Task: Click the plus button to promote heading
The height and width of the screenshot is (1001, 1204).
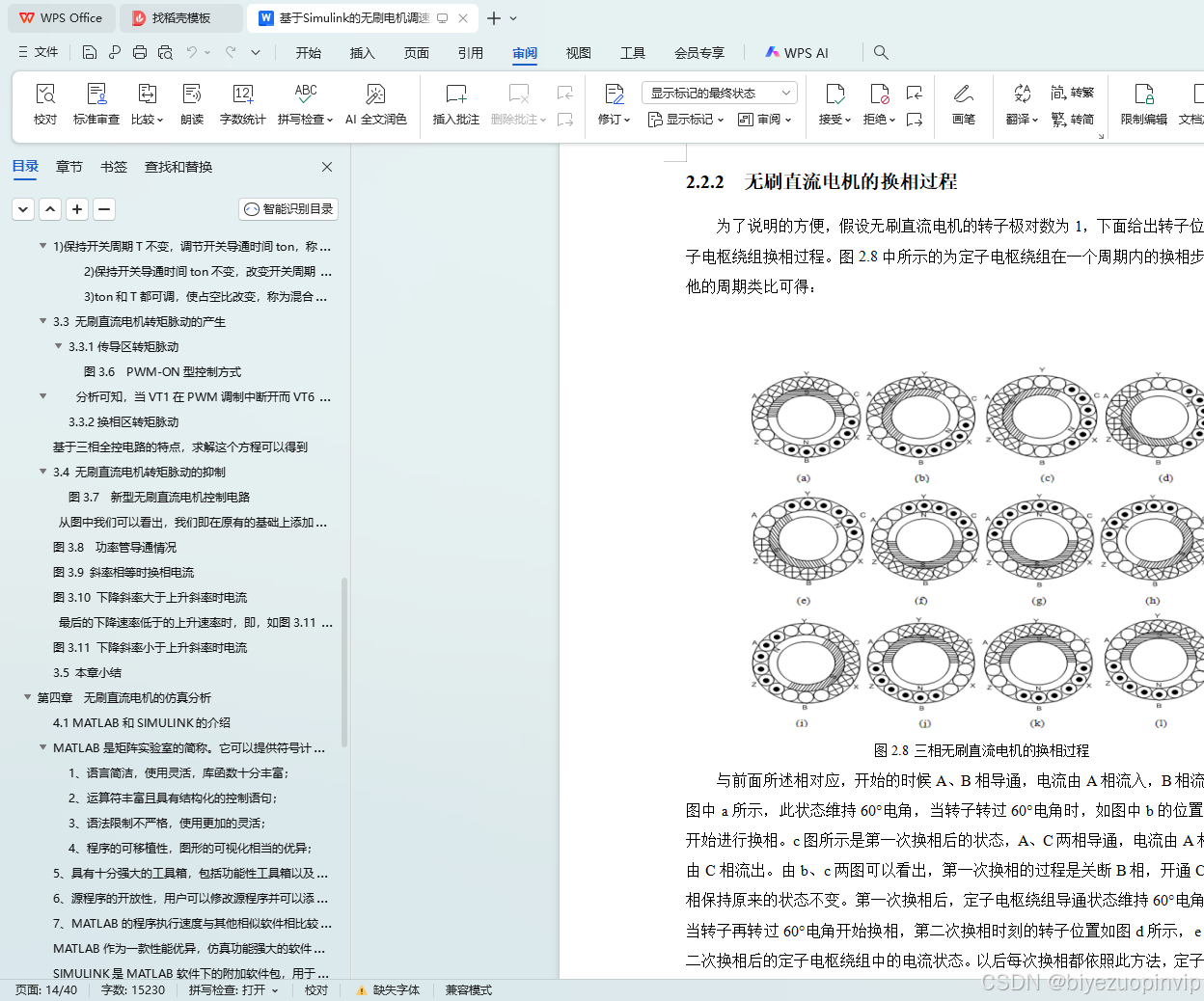Action: tap(77, 208)
